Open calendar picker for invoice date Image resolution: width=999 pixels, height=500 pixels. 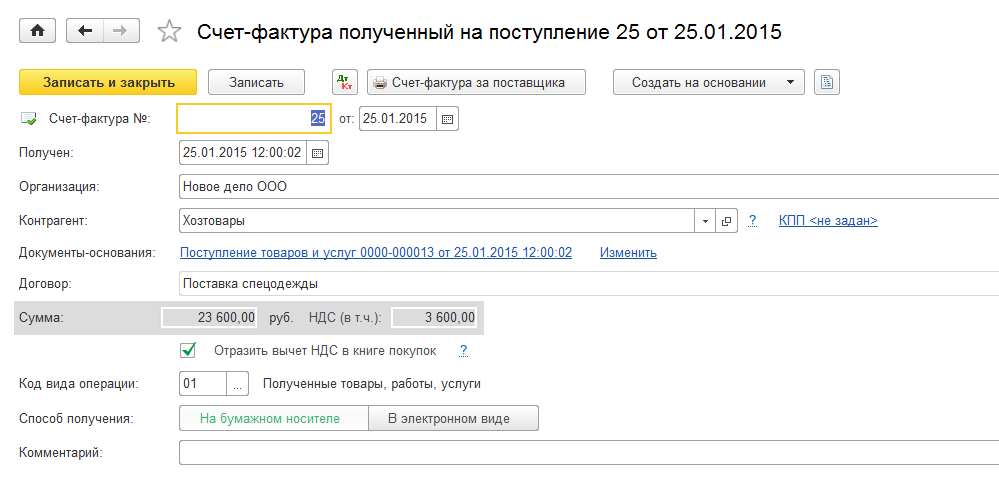click(447, 119)
